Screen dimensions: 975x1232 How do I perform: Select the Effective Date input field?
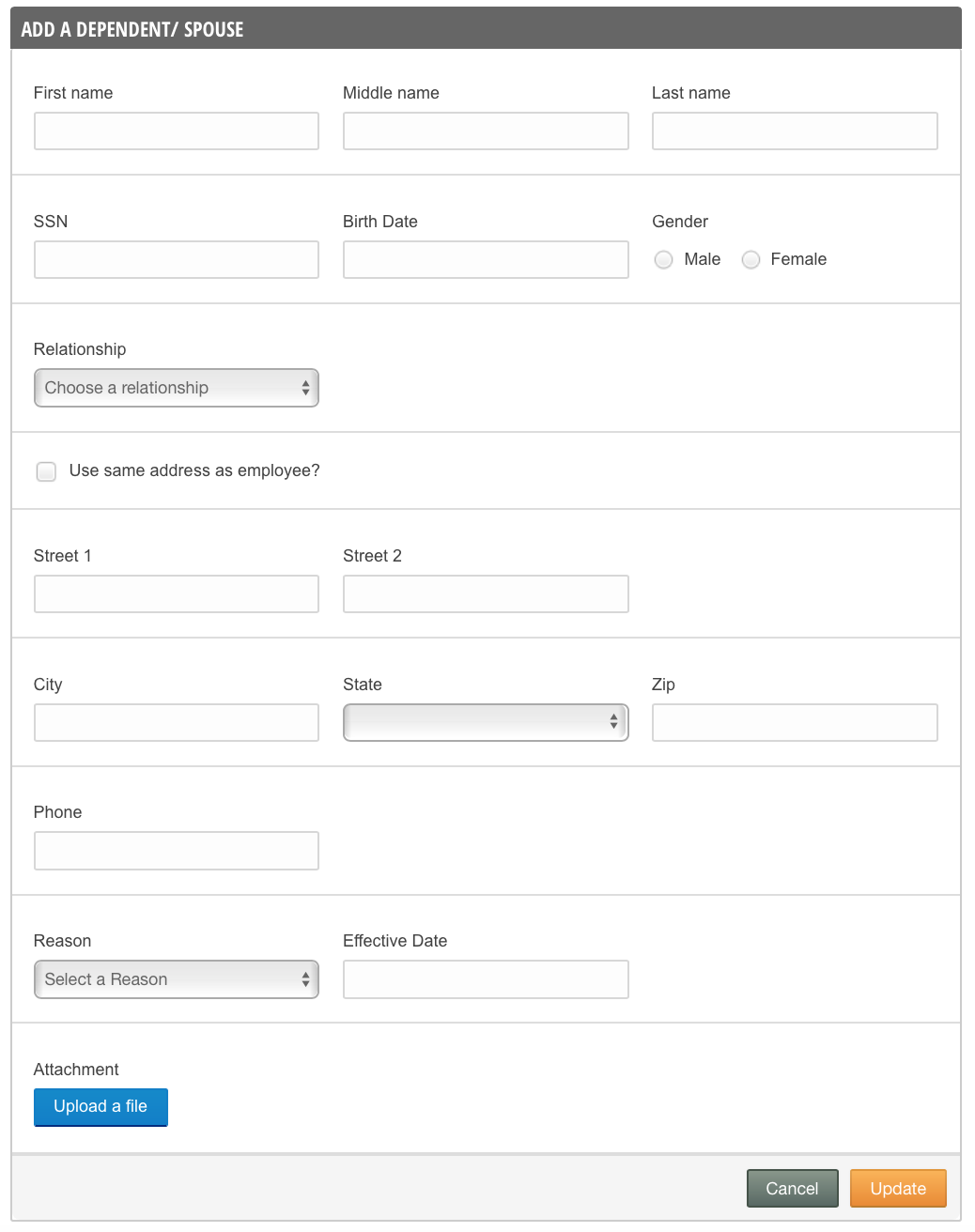tap(486, 979)
